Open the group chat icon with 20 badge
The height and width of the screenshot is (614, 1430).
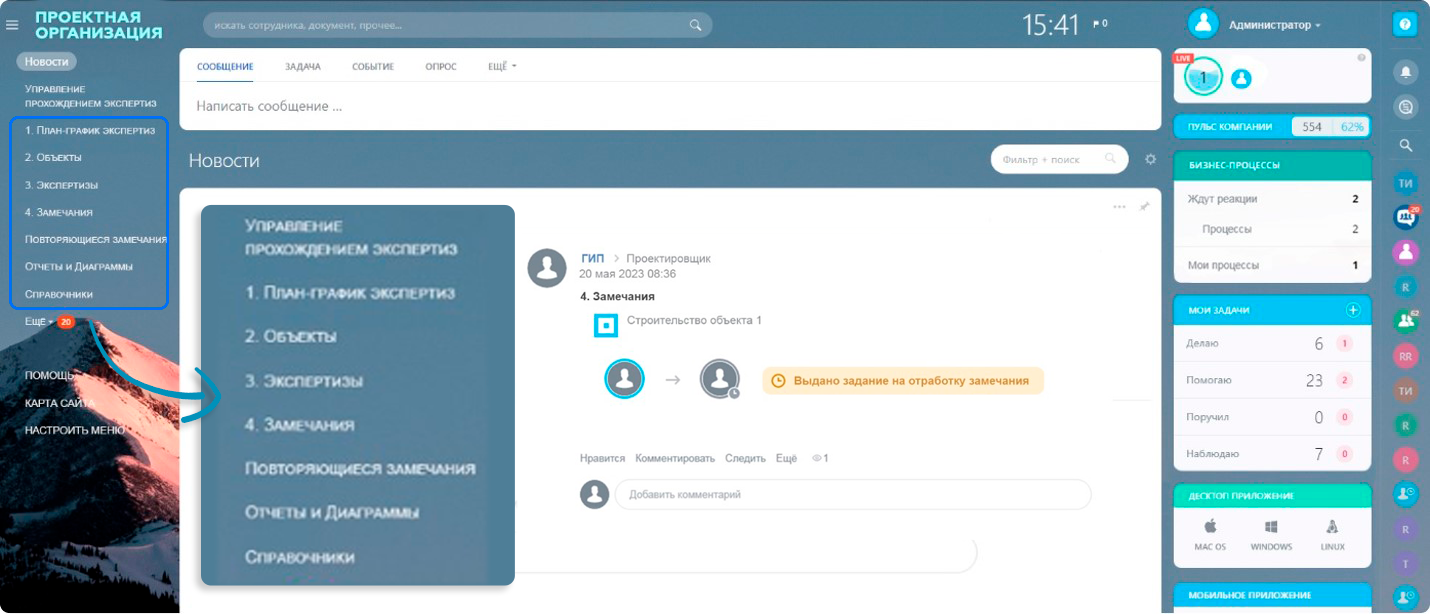pos(1405,216)
